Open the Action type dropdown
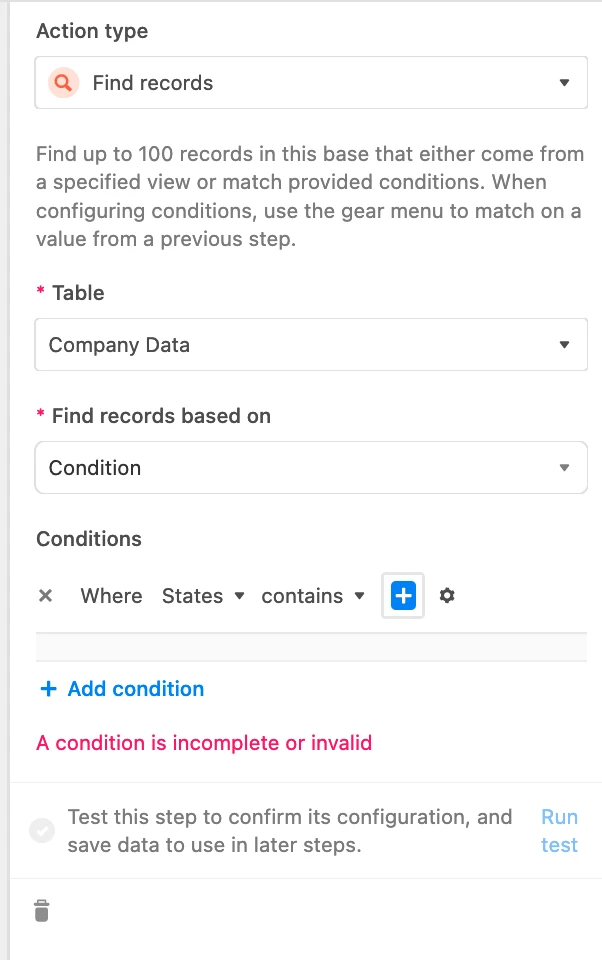This screenshot has height=960, width=602. (x=311, y=83)
